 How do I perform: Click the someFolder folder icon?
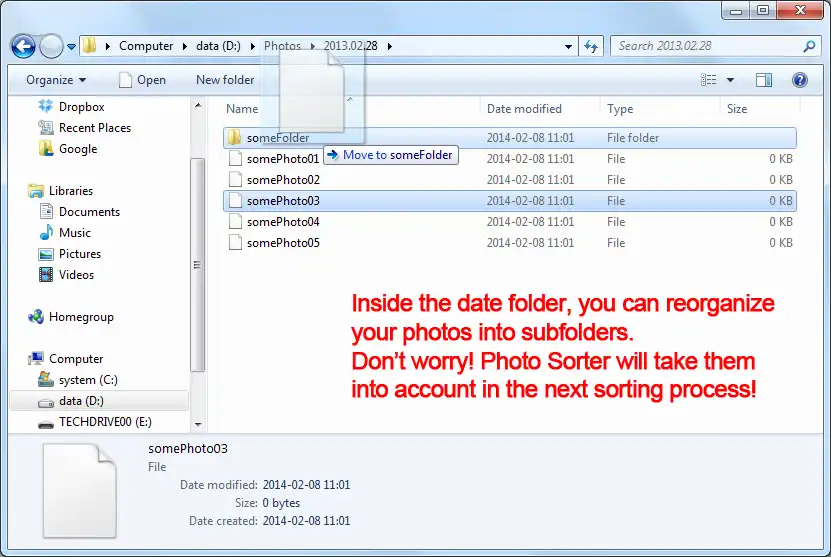(234, 138)
